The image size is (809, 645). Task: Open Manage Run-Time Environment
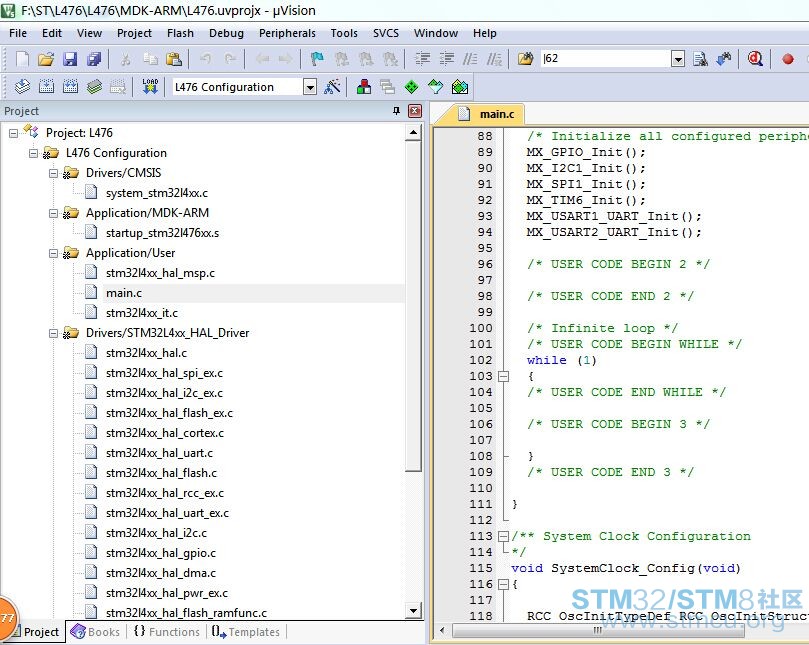tap(411, 87)
